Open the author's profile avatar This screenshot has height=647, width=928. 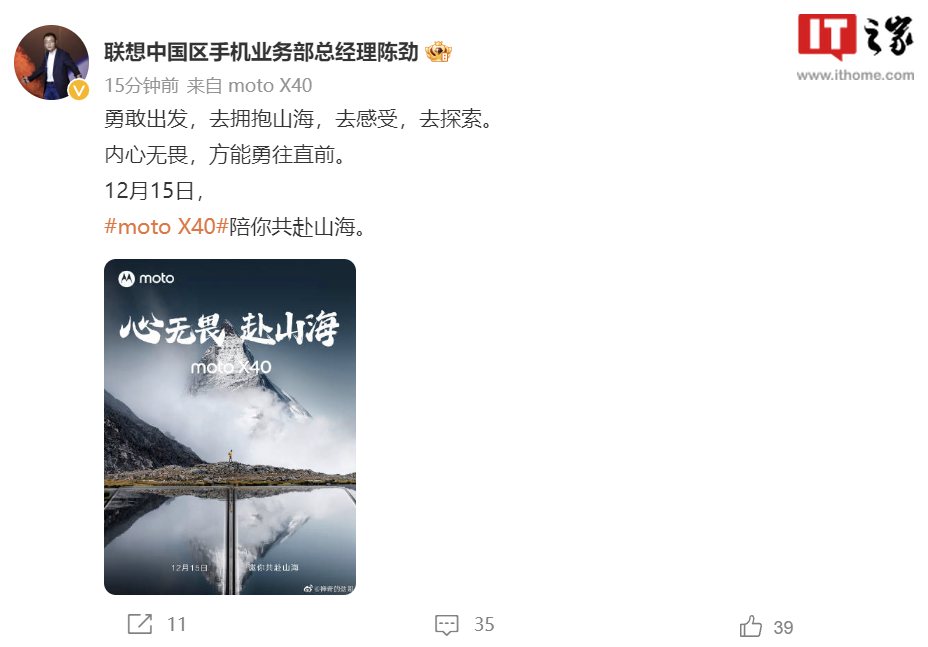click(51, 62)
